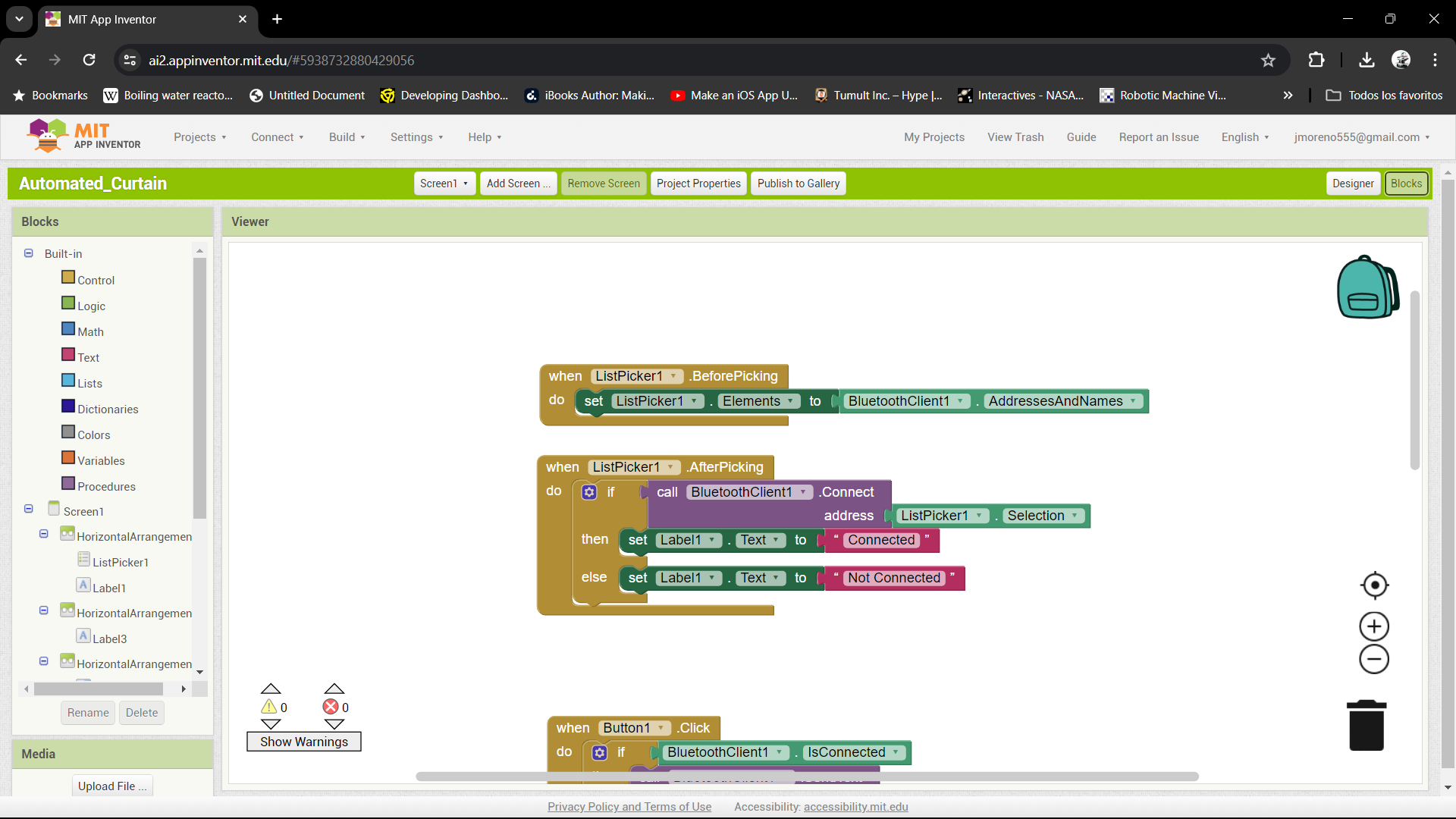Open the English language dropdown

click(x=1244, y=137)
